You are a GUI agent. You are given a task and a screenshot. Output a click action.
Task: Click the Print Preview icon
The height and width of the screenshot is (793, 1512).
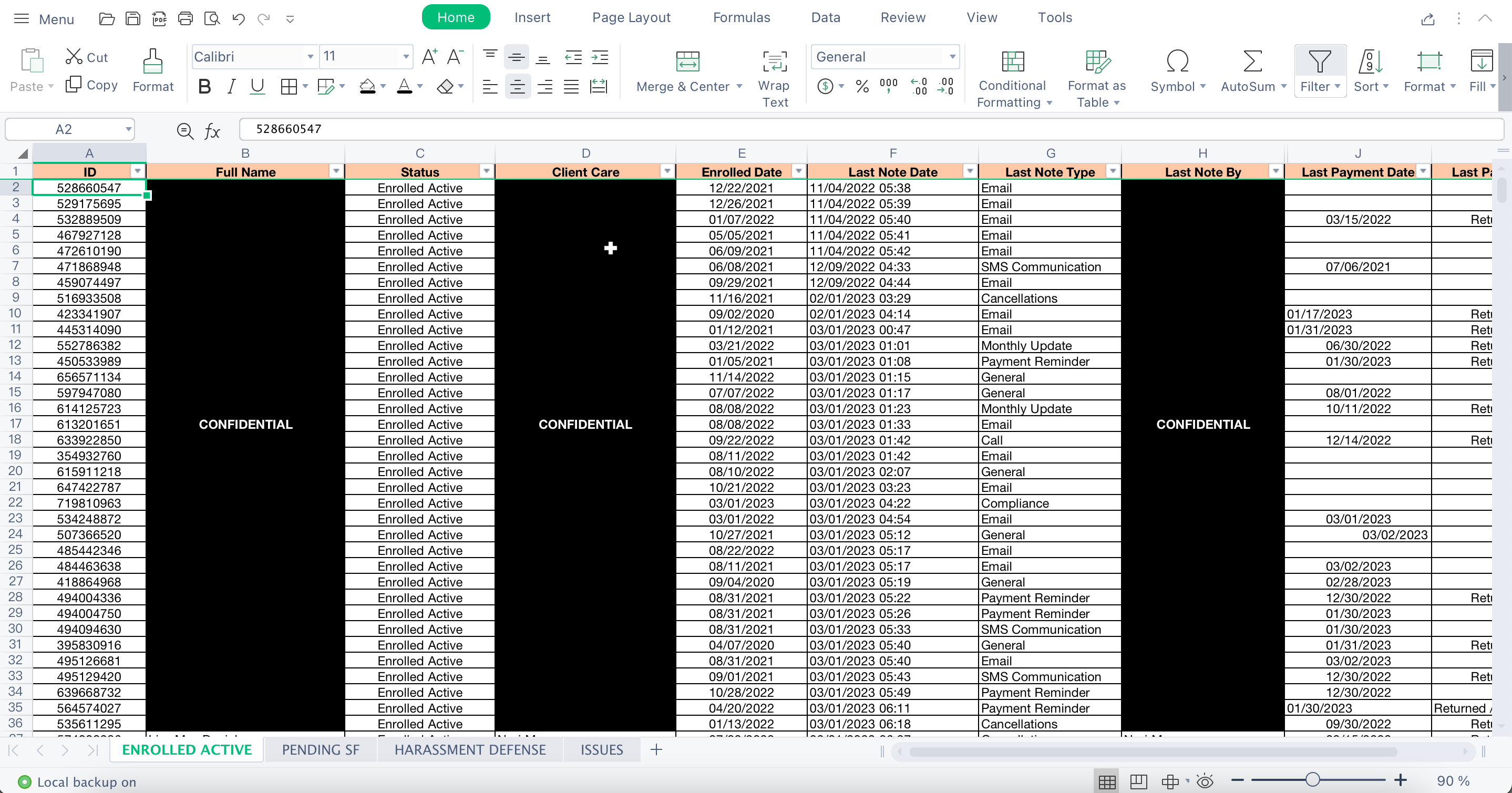click(211, 19)
